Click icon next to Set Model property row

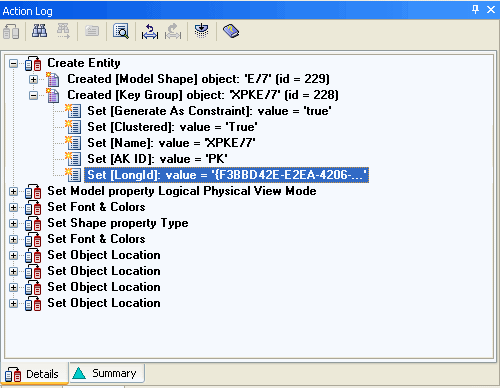point(33,191)
